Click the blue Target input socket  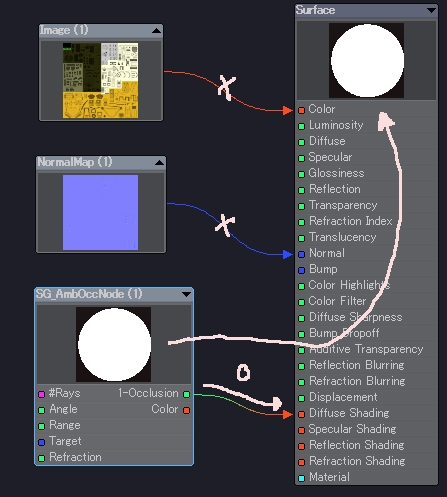pos(41,442)
